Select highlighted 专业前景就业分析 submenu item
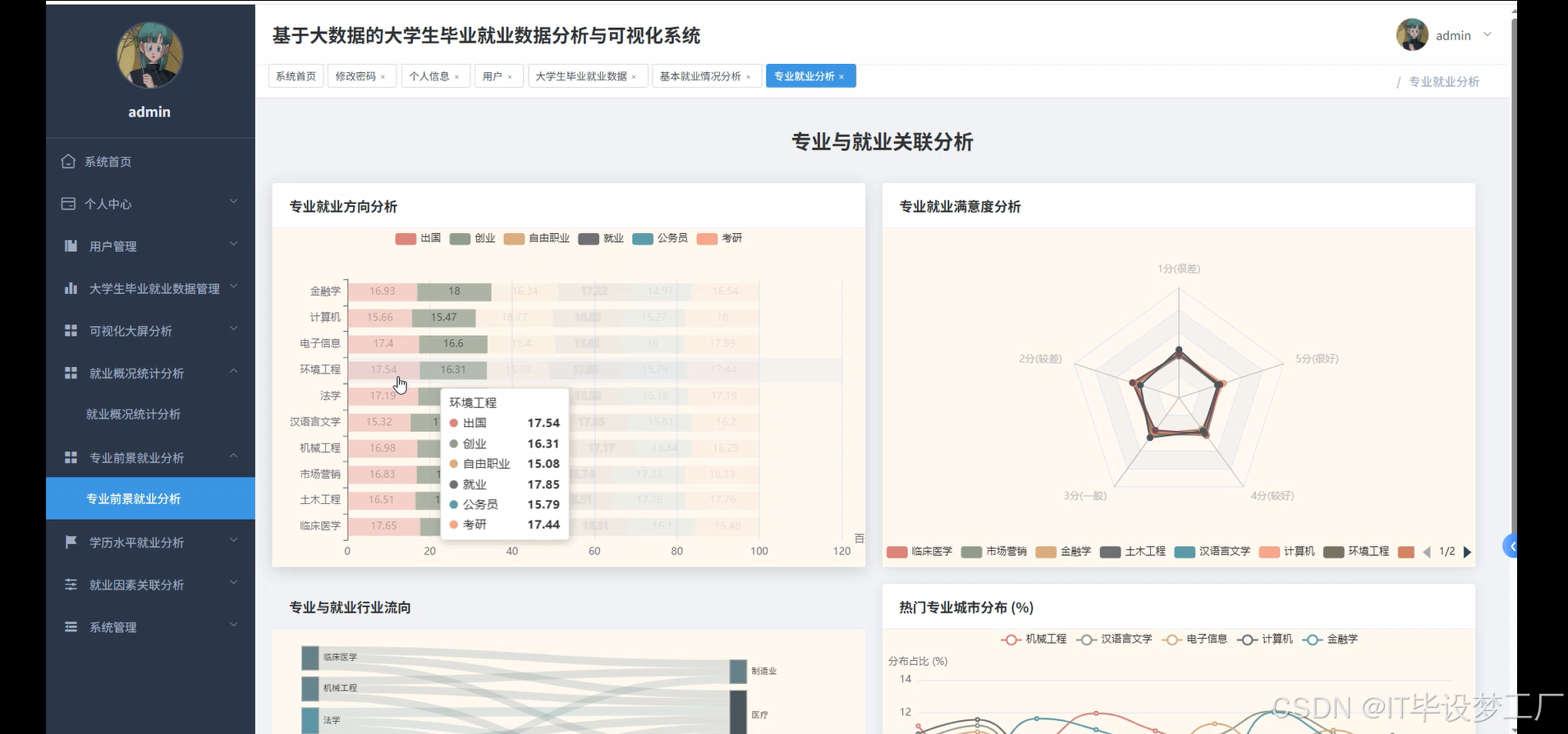This screenshot has height=734, width=1568. 150,498
